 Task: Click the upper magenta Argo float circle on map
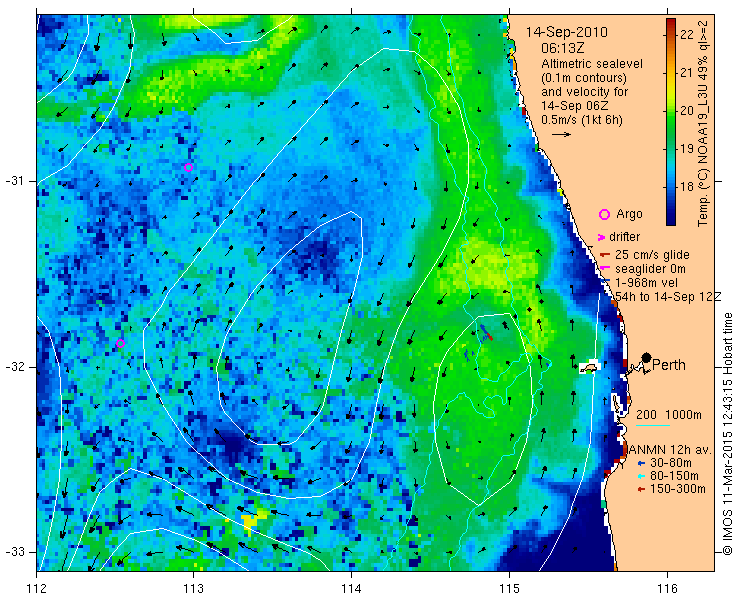[188, 167]
